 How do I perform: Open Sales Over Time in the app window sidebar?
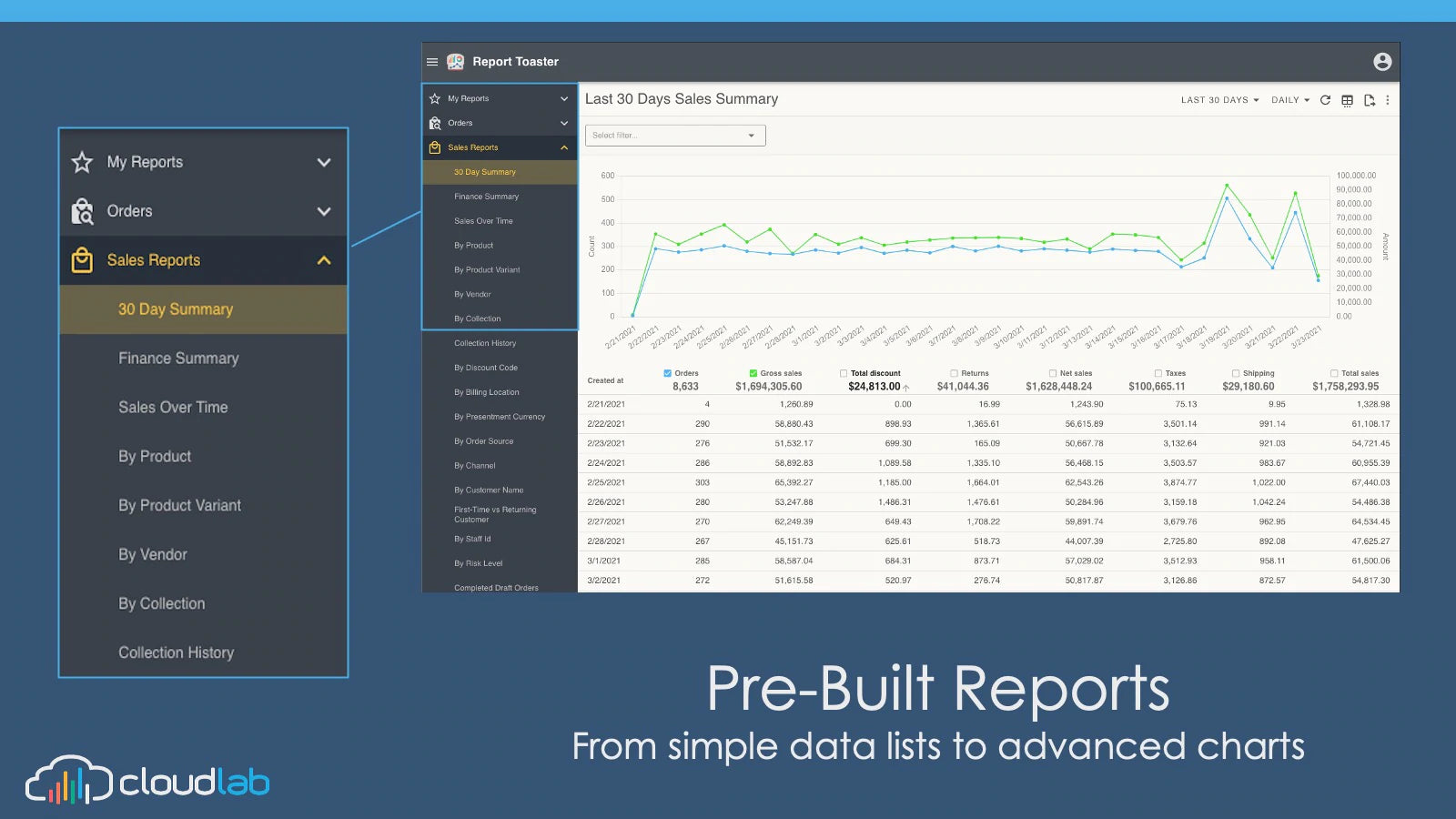pyautogui.click(x=500, y=221)
